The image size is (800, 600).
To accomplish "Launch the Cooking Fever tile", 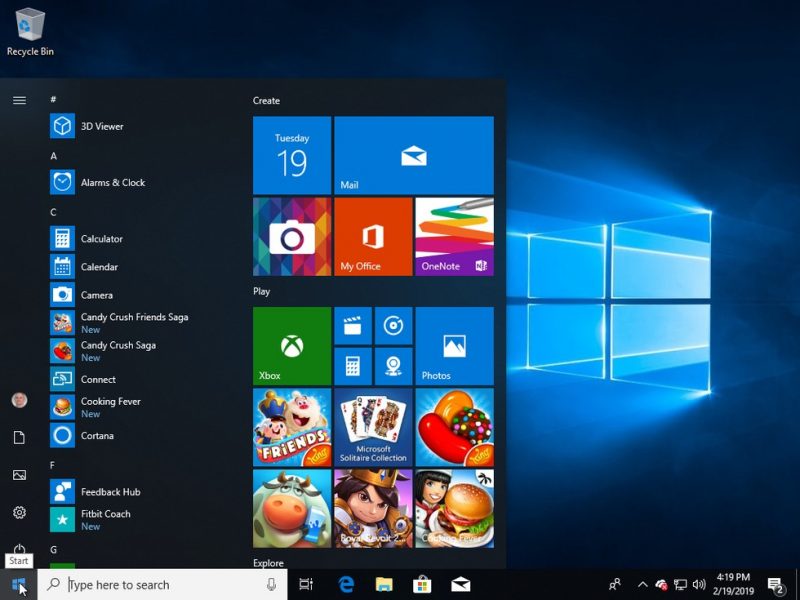I will coord(455,509).
